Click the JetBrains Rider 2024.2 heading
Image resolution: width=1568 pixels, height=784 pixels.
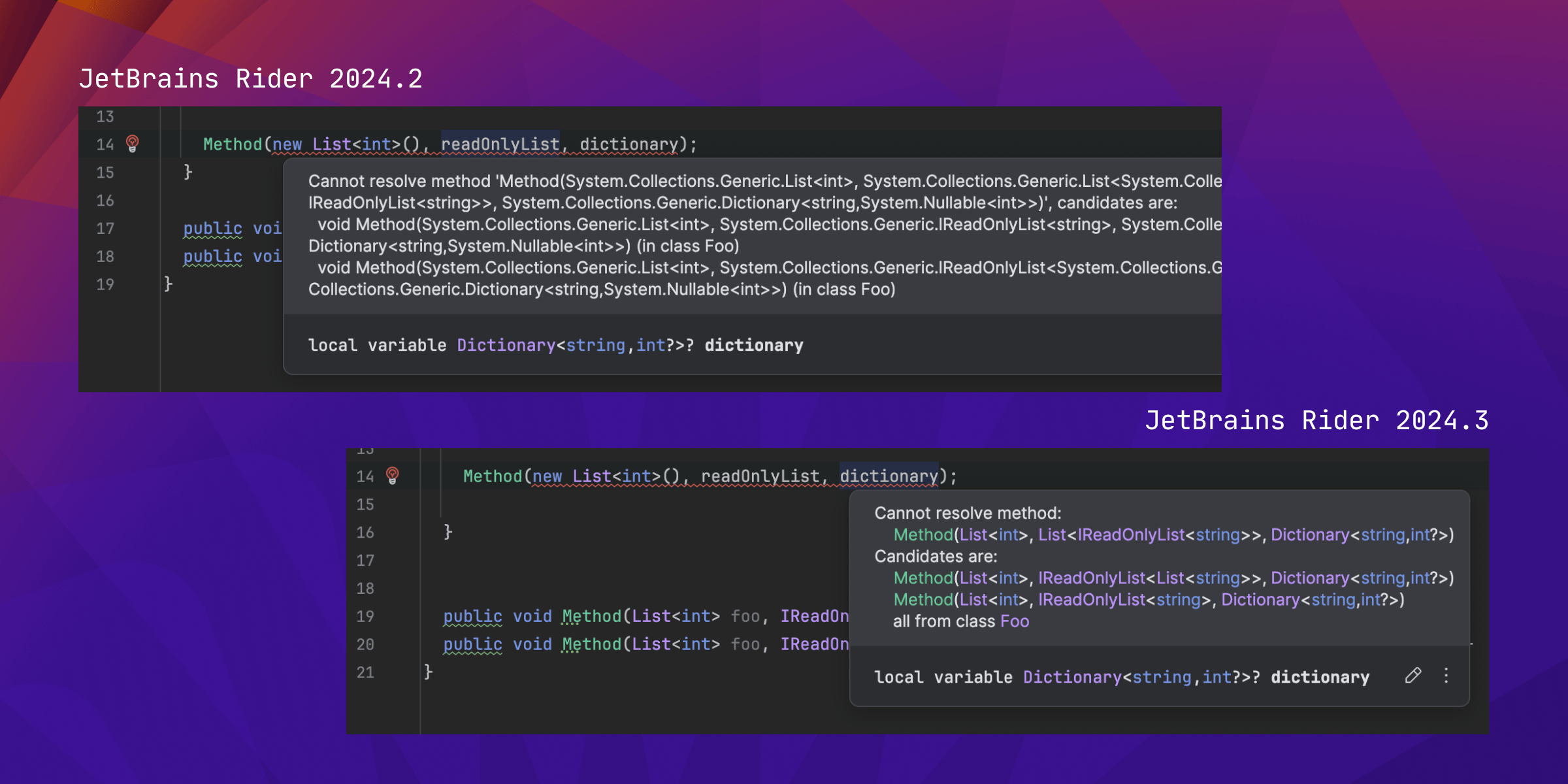(x=251, y=79)
